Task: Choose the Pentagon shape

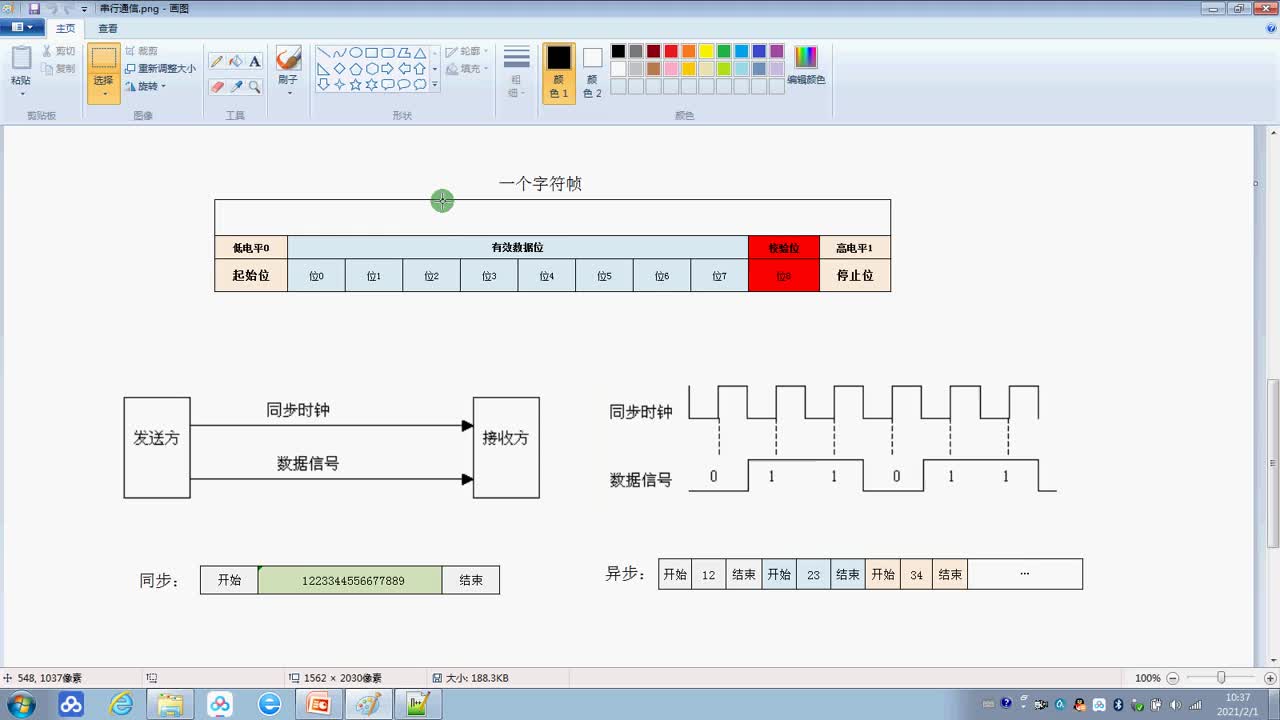Action: coord(355,69)
